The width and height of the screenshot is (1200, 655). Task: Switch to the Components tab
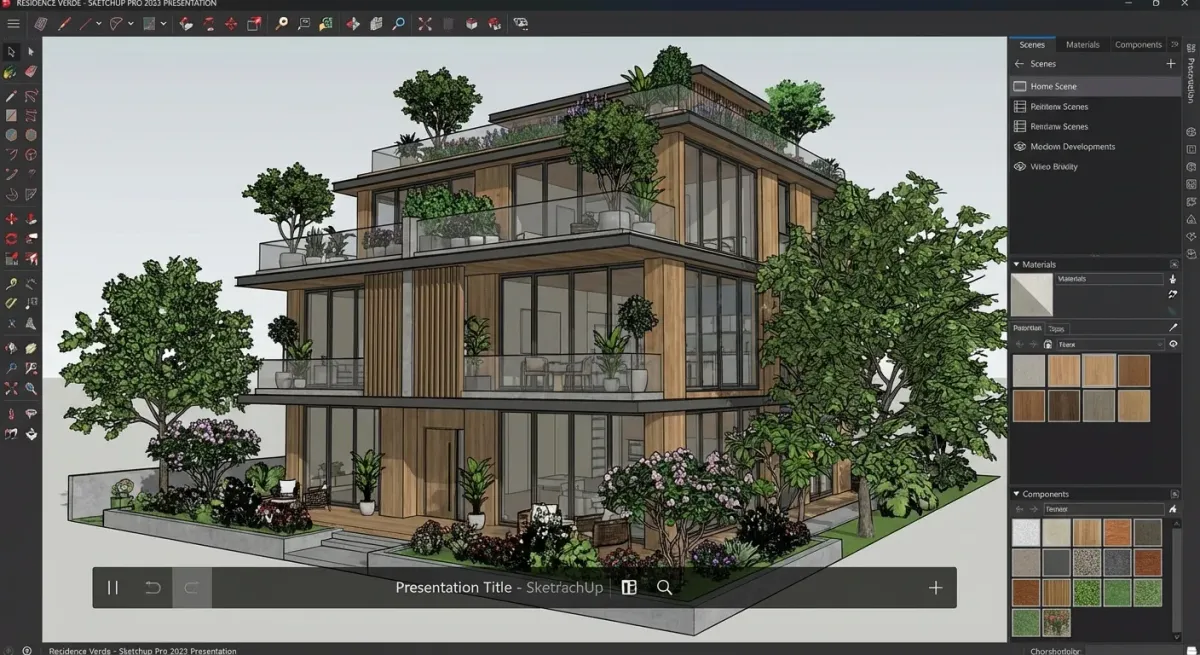(1139, 44)
